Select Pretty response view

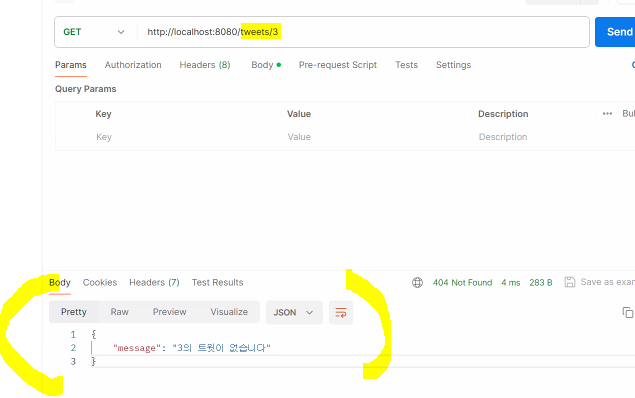click(74, 312)
